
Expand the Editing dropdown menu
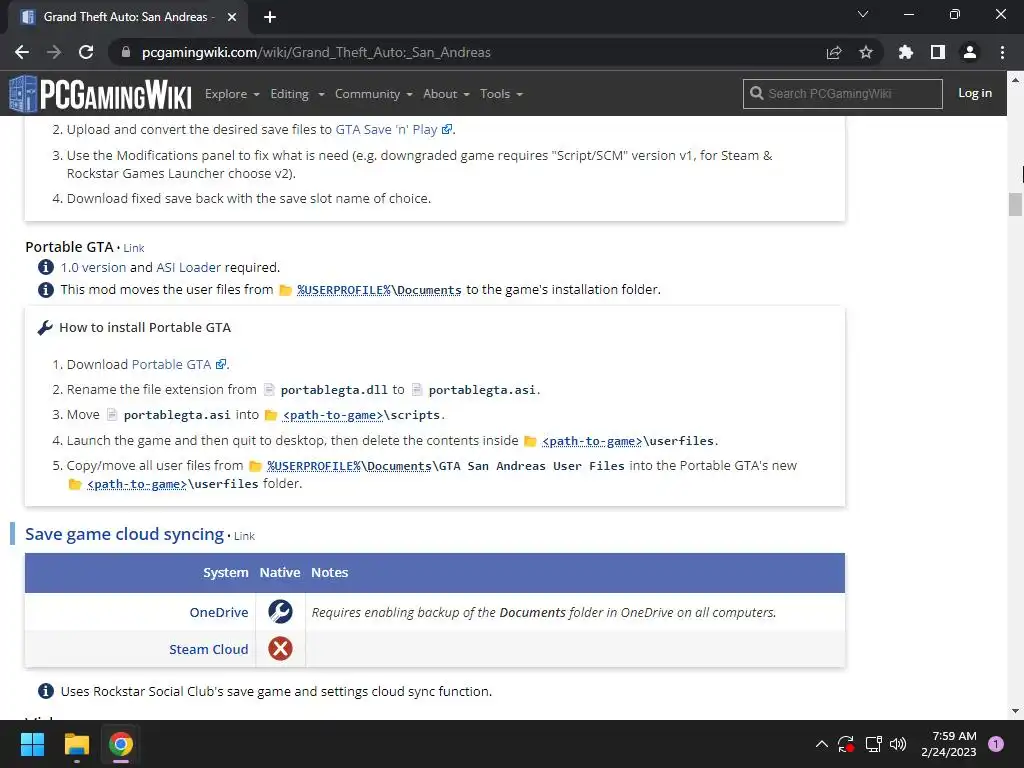[x=297, y=94]
